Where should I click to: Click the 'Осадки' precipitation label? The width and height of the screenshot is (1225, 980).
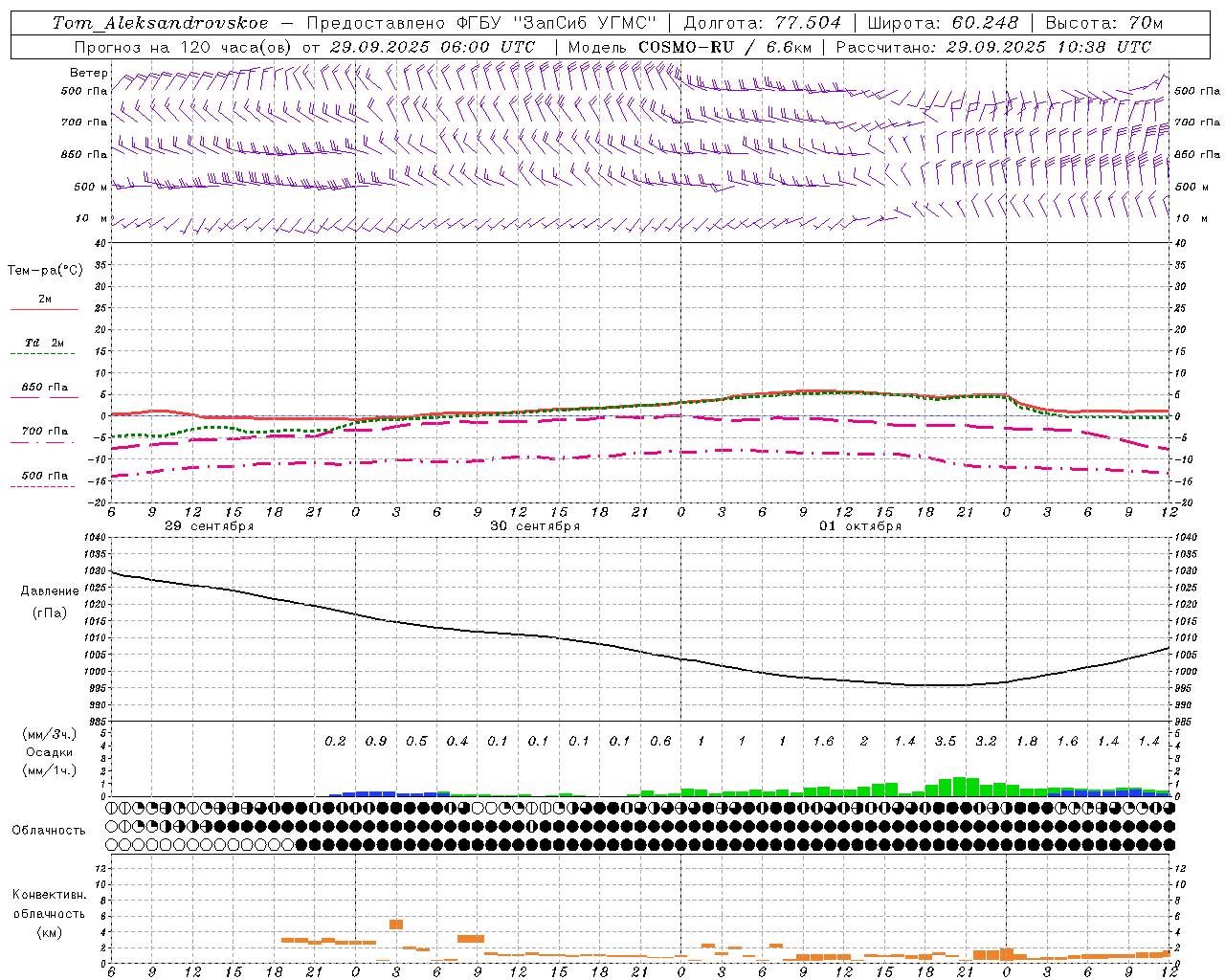49,752
